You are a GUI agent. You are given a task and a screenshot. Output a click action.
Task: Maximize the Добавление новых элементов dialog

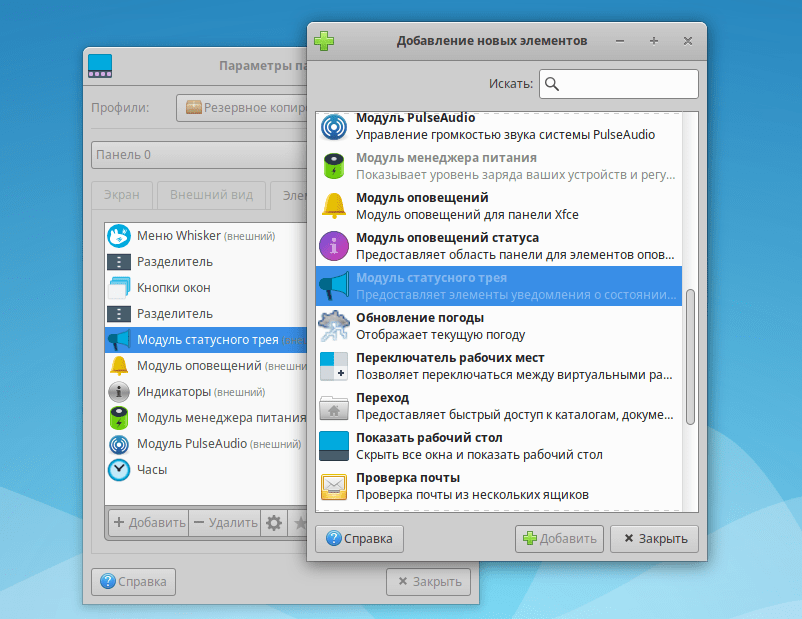(654, 41)
